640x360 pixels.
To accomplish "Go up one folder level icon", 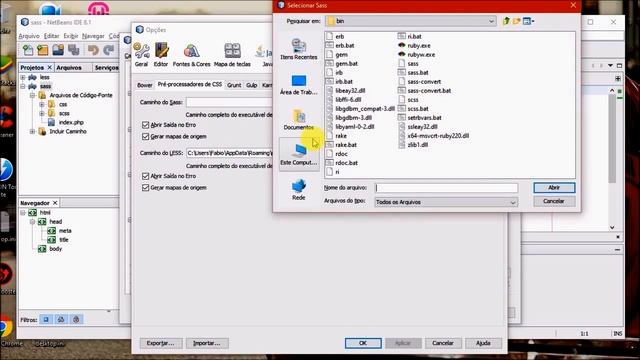I will pyautogui.click(x=506, y=21).
